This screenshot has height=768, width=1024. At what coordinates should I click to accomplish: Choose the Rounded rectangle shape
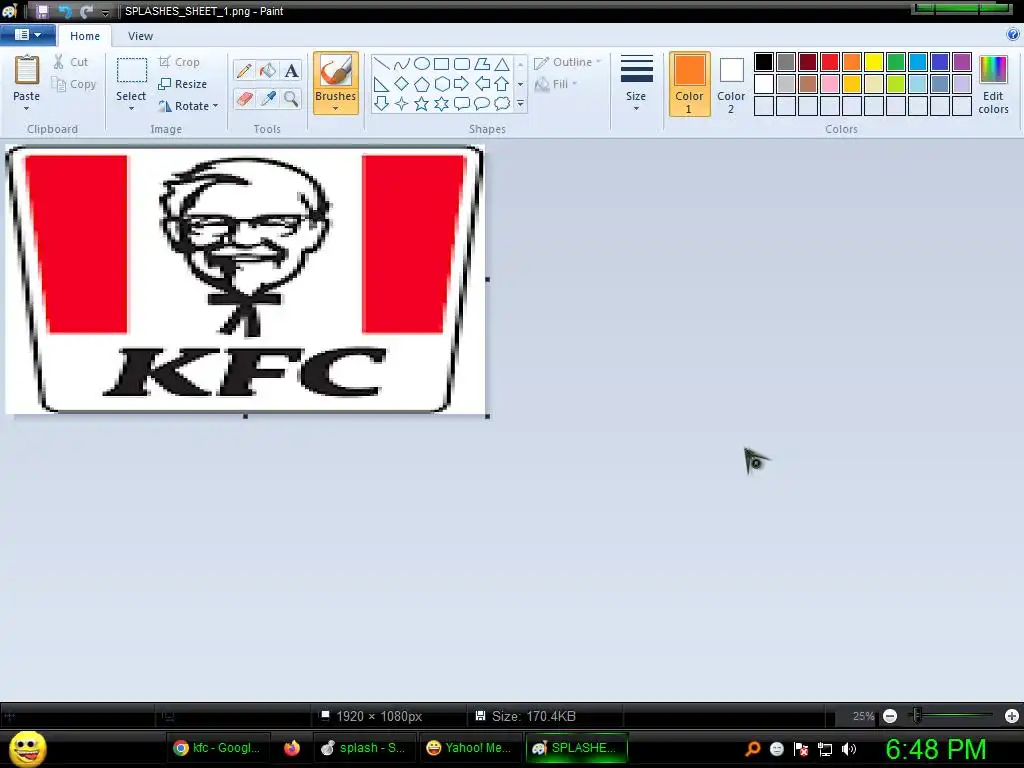[x=462, y=63]
